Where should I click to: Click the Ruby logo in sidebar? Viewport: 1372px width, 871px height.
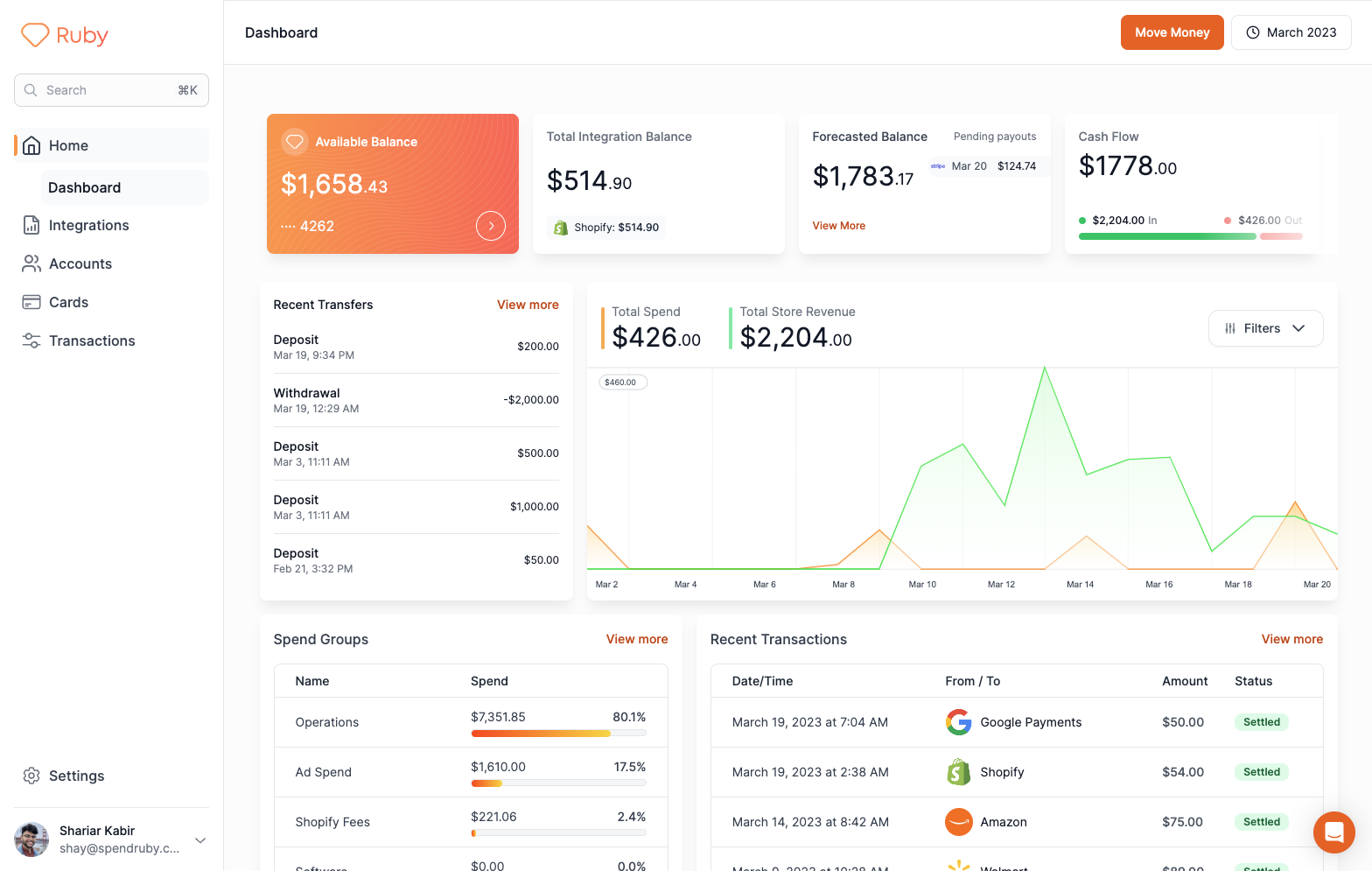(x=64, y=35)
